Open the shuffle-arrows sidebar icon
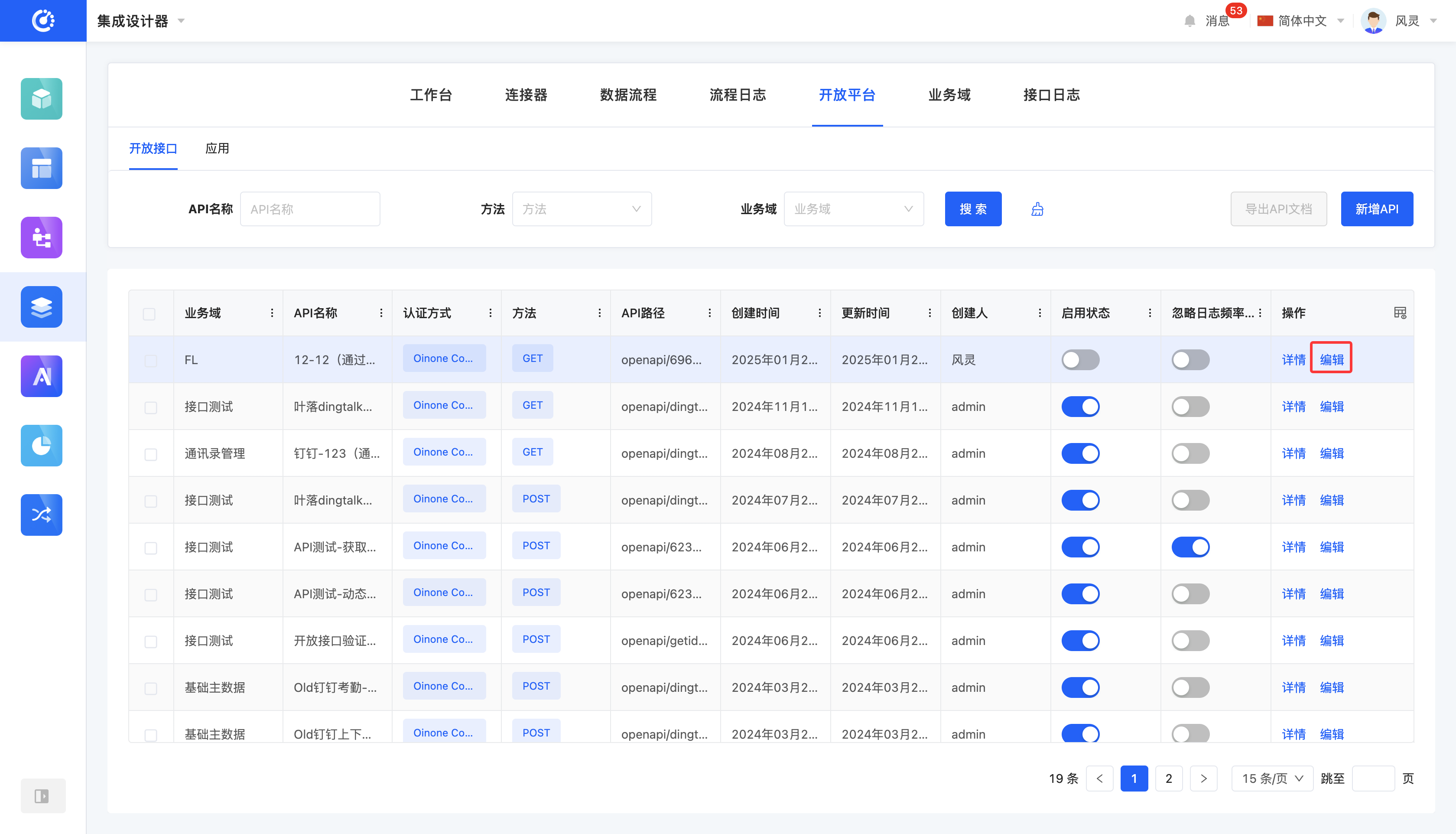This screenshot has width=1456, height=834. tap(41, 515)
